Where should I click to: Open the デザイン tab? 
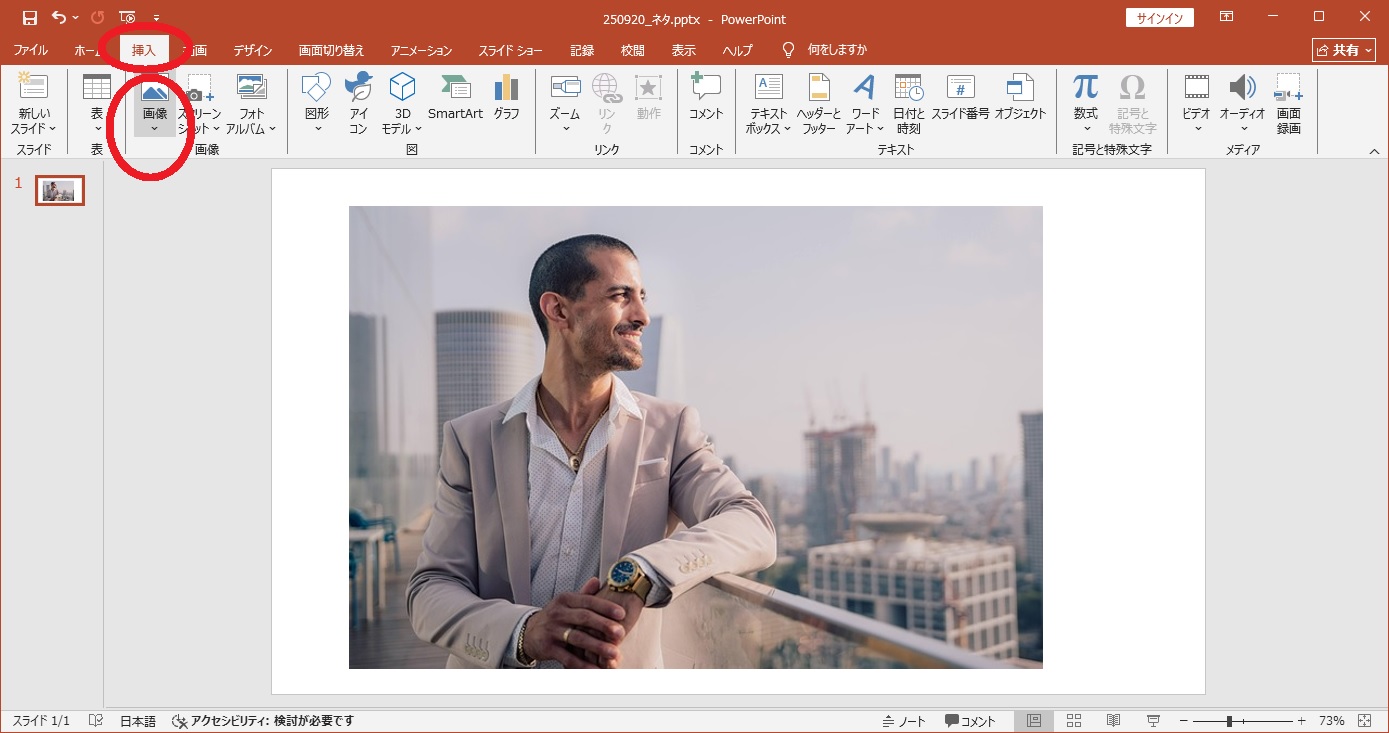click(253, 50)
